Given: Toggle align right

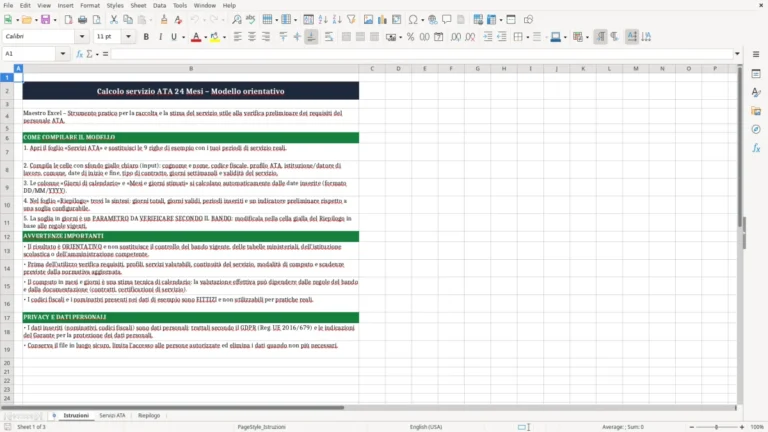Looking at the screenshot, I should (x=266, y=37).
